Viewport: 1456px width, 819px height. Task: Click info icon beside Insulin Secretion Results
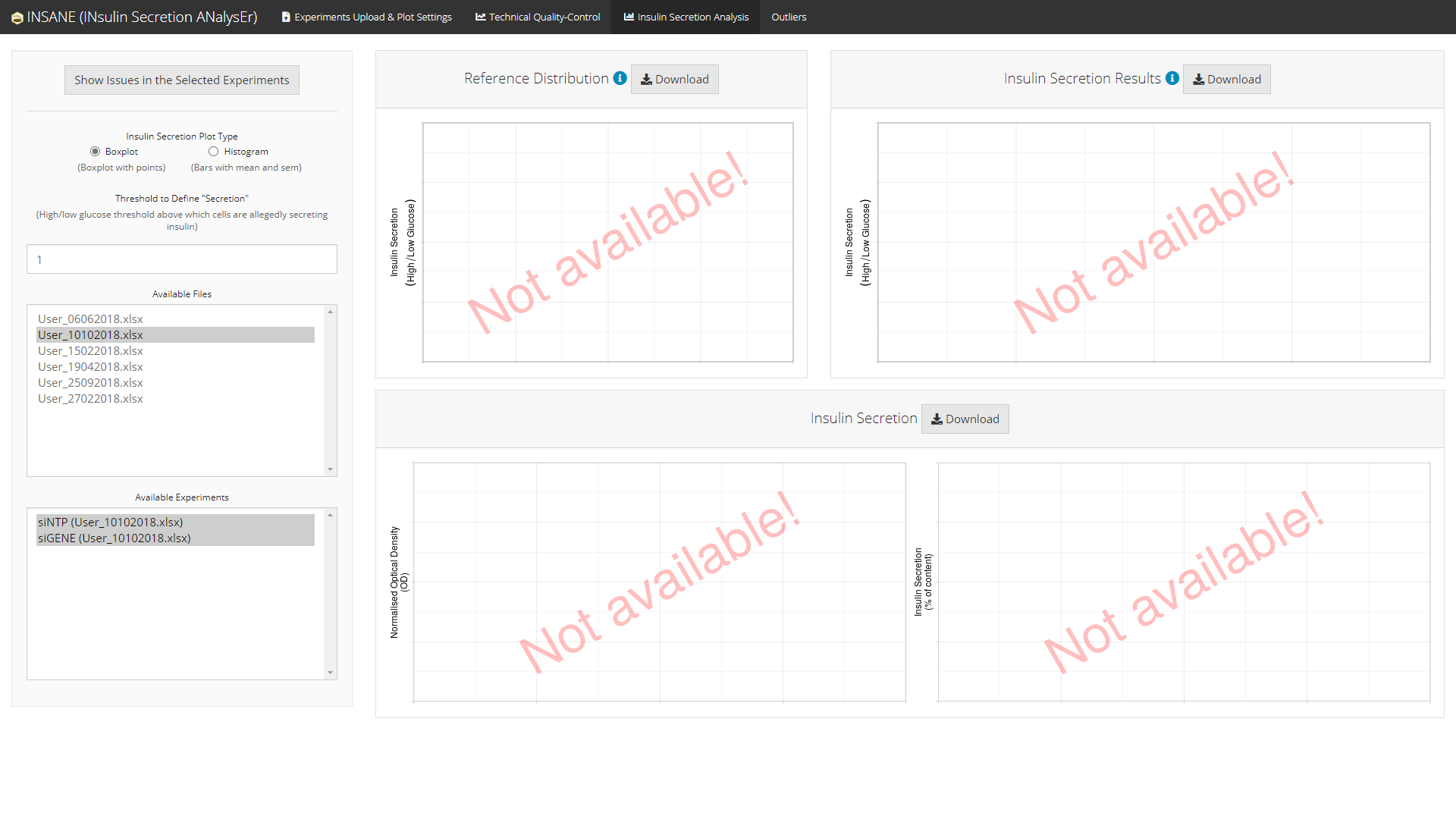(x=1172, y=78)
